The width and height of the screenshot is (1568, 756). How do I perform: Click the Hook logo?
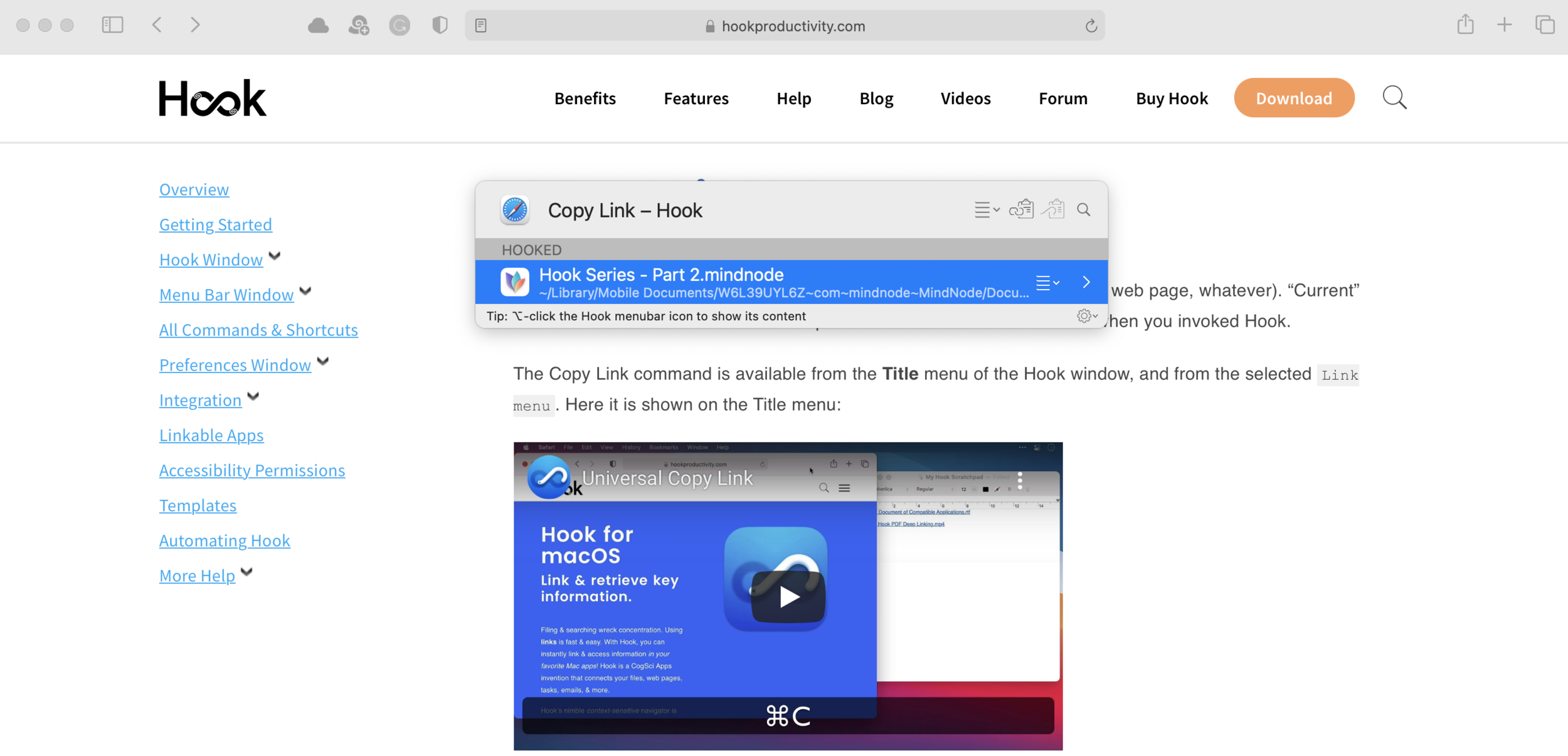213,98
